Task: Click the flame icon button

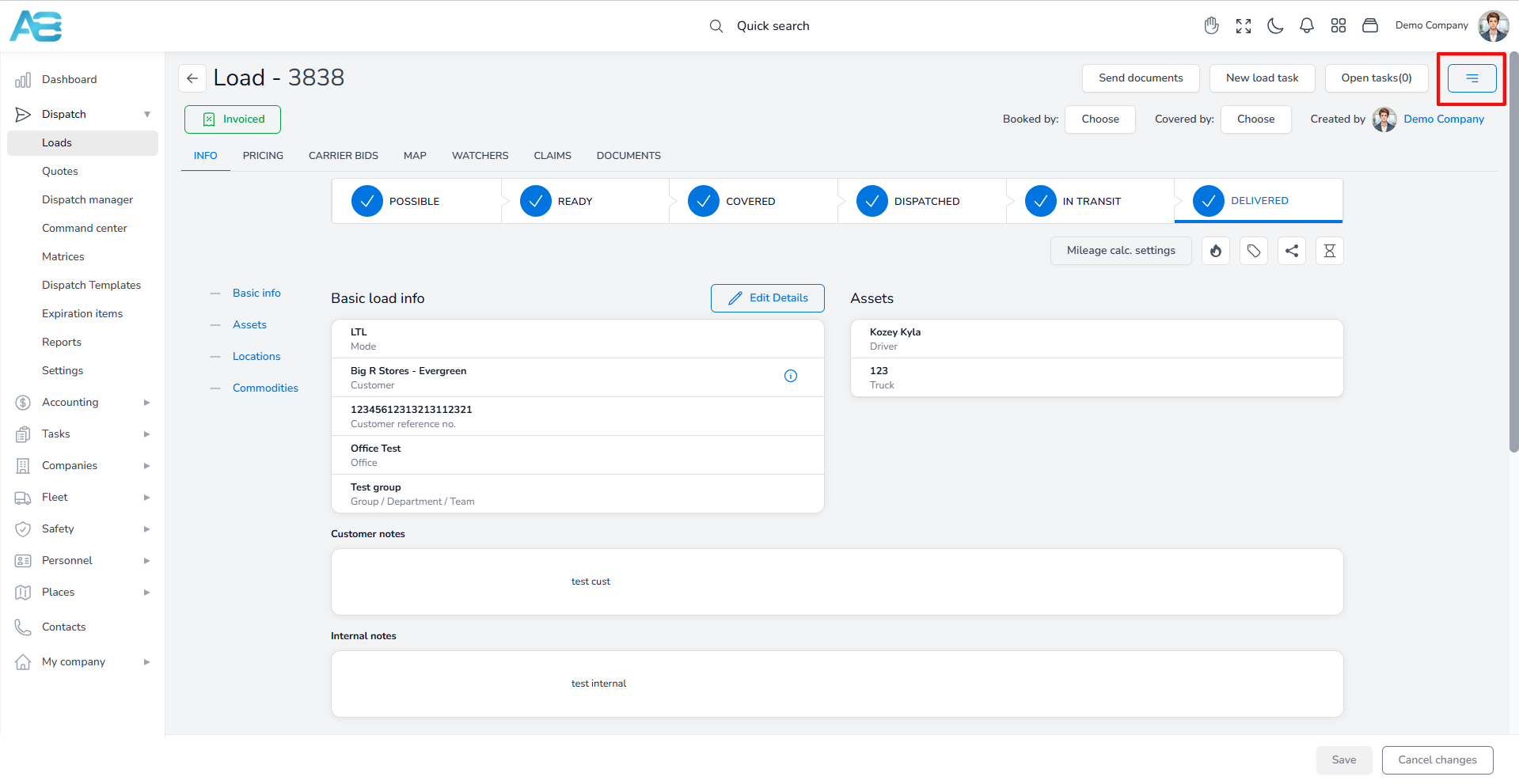Action: 1215,251
